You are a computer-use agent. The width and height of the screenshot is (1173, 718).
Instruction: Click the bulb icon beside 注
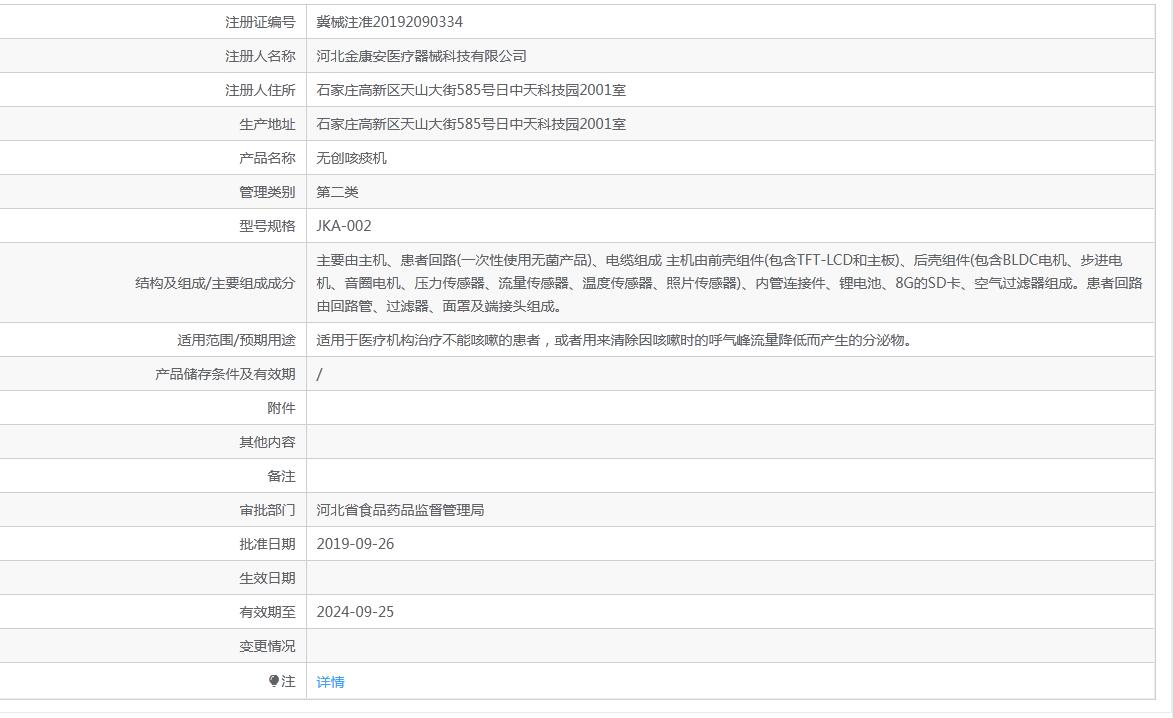pyautogui.click(x=274, y=681)
